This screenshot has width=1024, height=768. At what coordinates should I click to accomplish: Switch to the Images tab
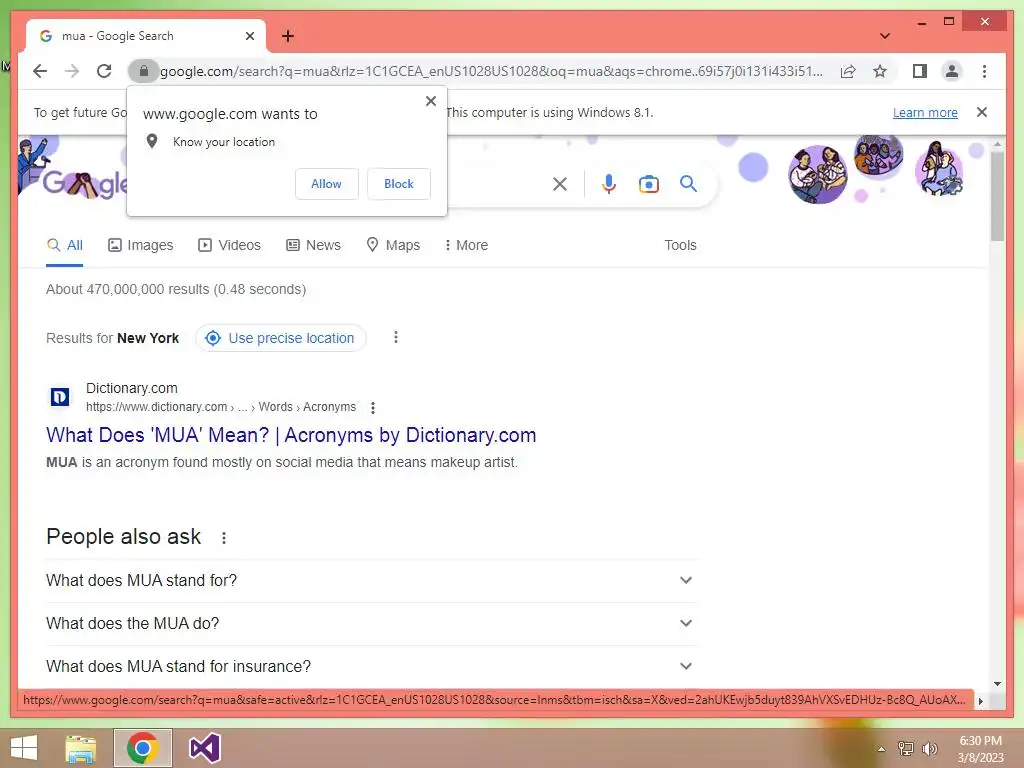point(140,245)
